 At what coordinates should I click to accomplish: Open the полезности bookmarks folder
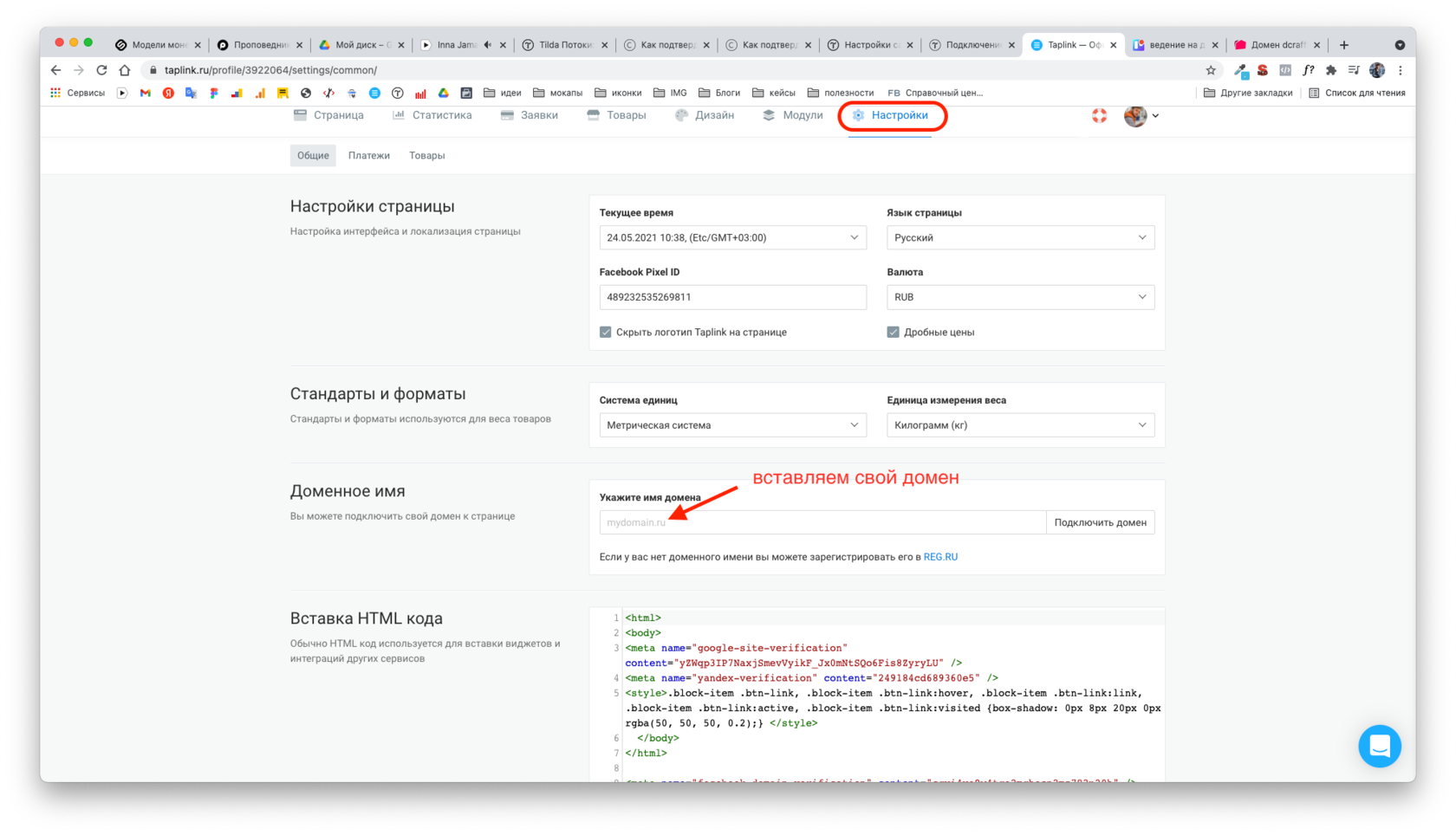840,93
